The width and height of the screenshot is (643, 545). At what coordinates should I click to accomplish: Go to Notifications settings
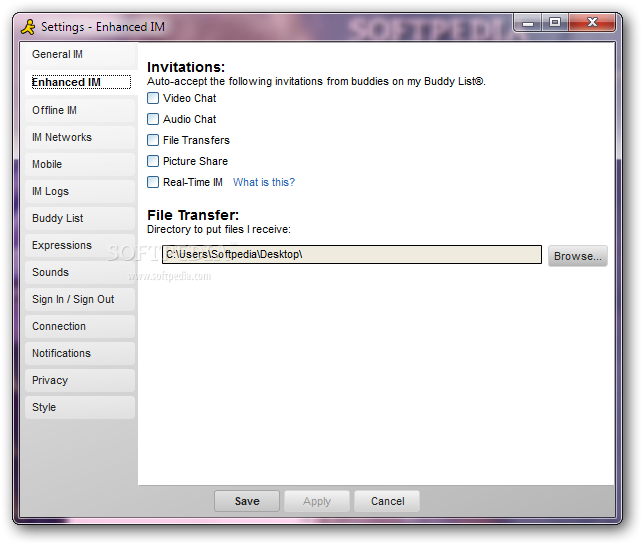pos(80,353)
